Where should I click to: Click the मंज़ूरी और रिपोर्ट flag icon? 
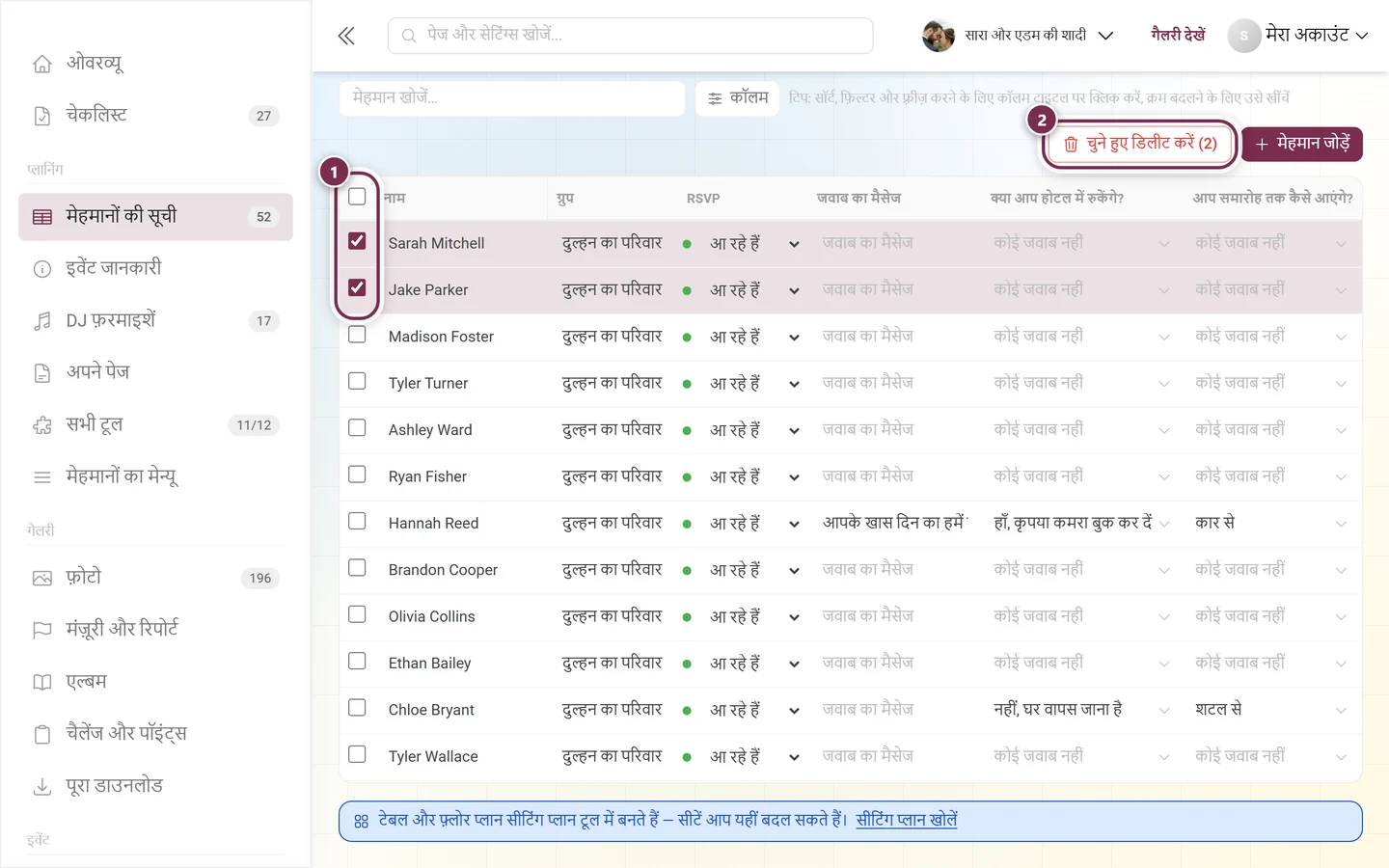click(42, 631)
